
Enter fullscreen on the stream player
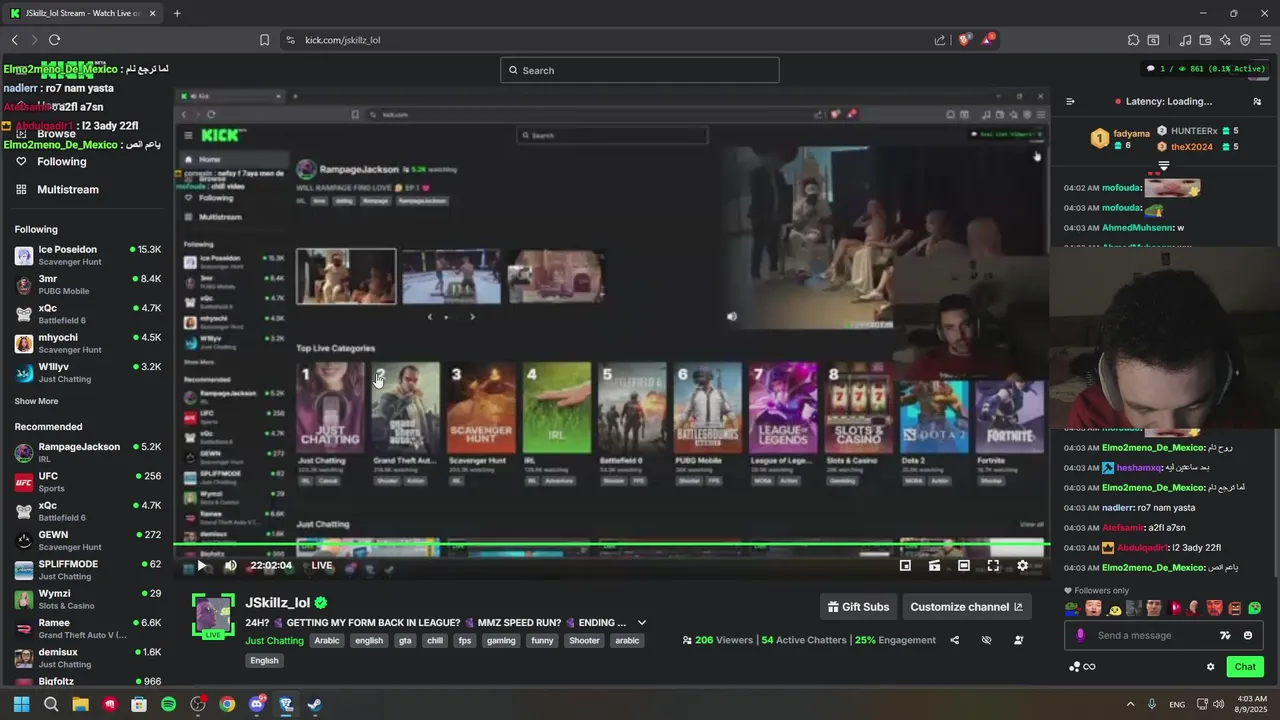click(993, 565)
